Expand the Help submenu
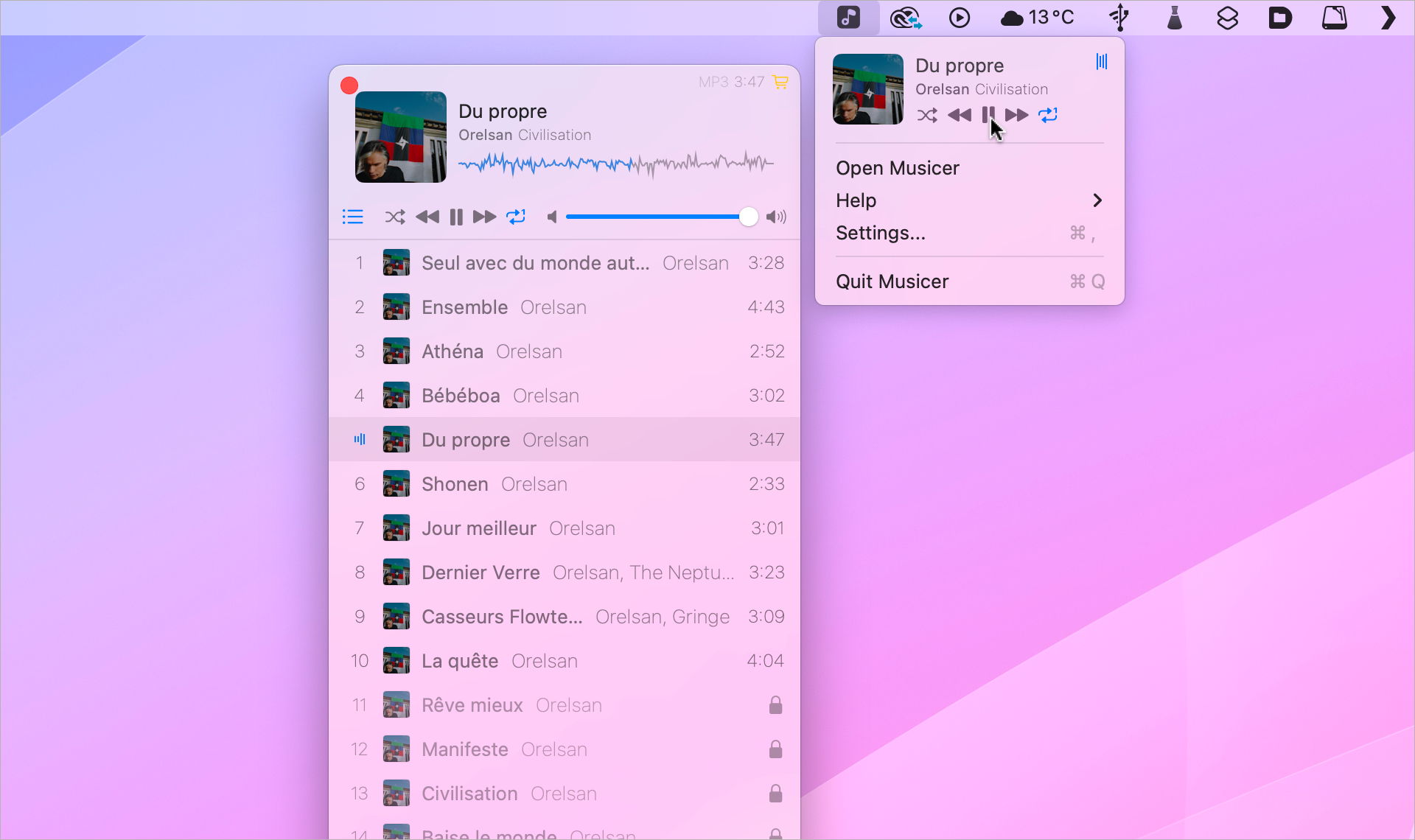Screen dimensions: 1415x840 970,200
